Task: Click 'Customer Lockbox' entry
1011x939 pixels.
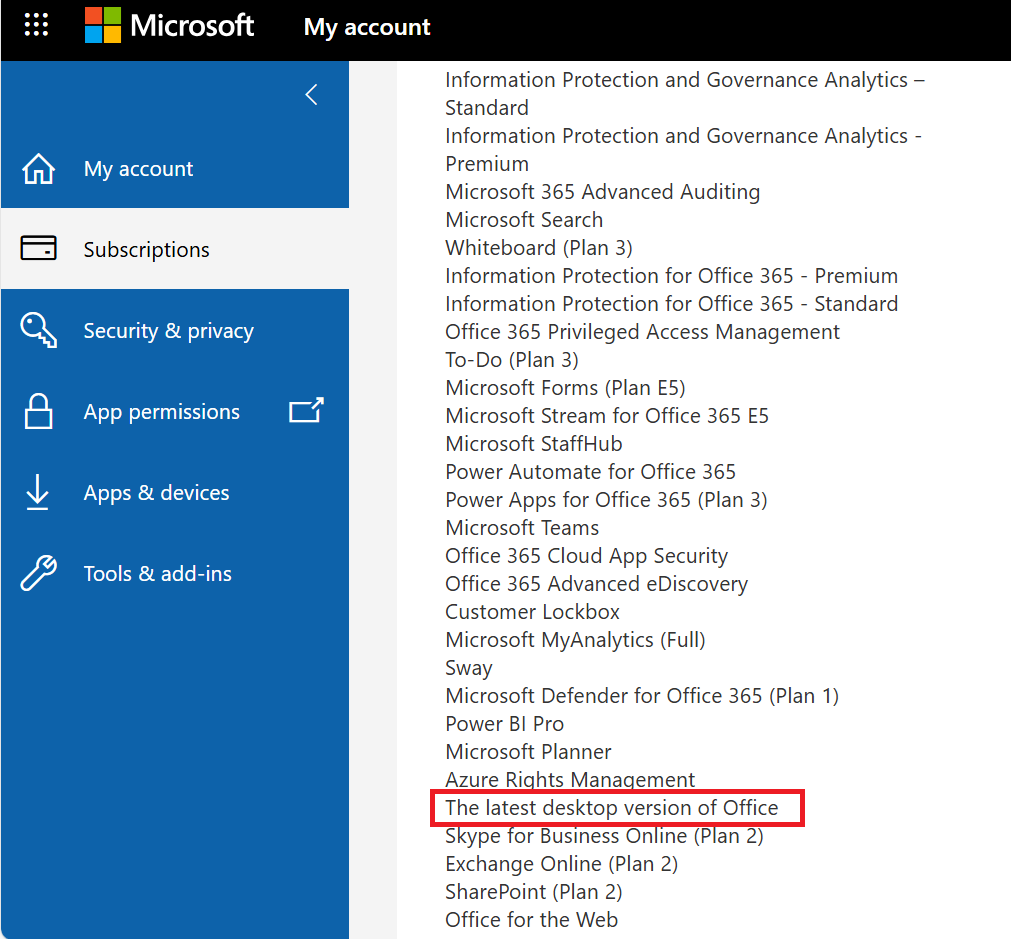Action: (533, 612)
